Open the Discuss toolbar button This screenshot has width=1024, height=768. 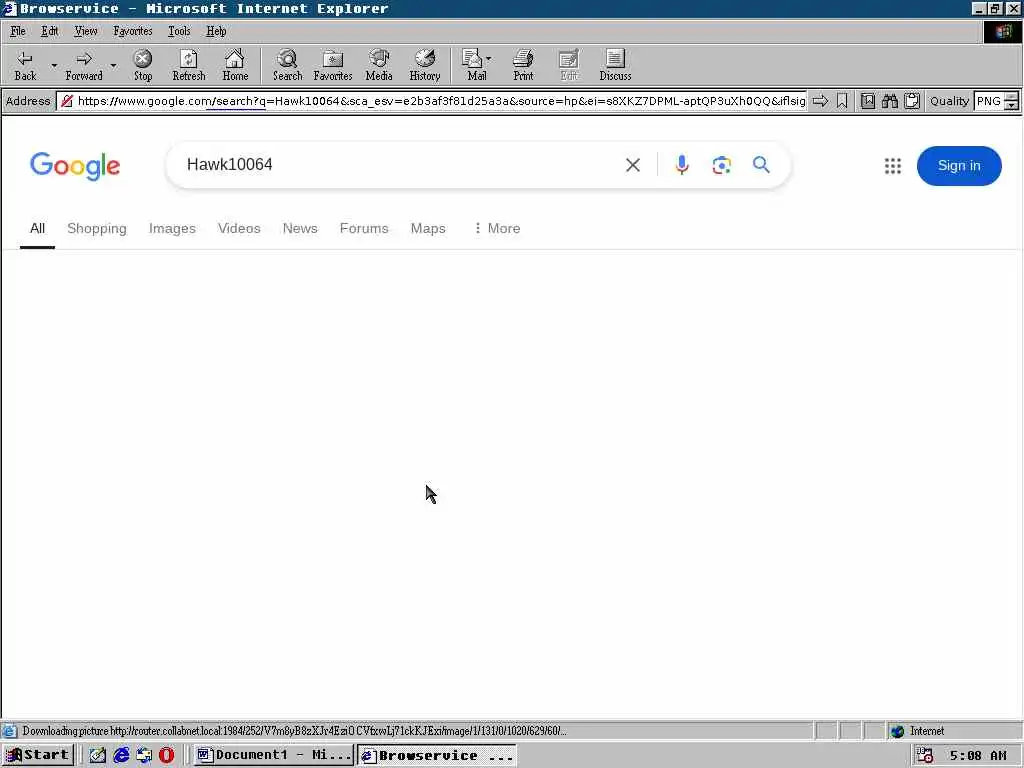615,65
